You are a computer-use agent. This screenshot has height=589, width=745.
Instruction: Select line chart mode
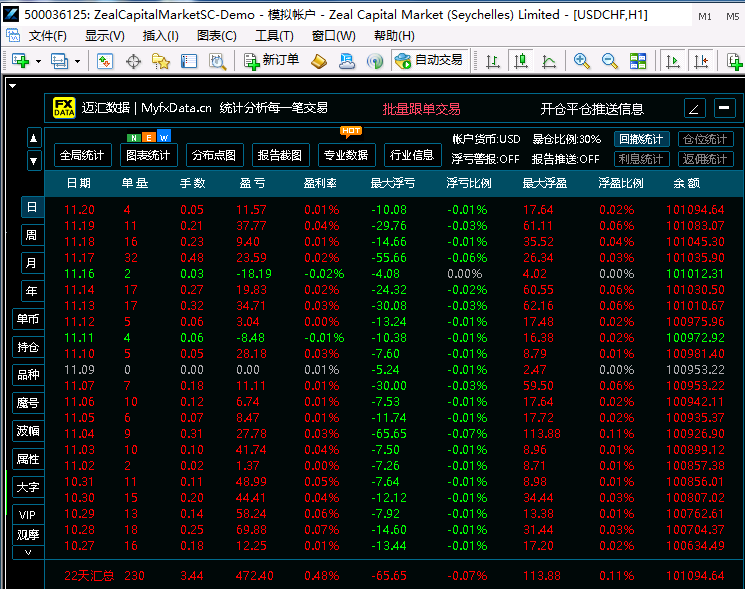549,61
